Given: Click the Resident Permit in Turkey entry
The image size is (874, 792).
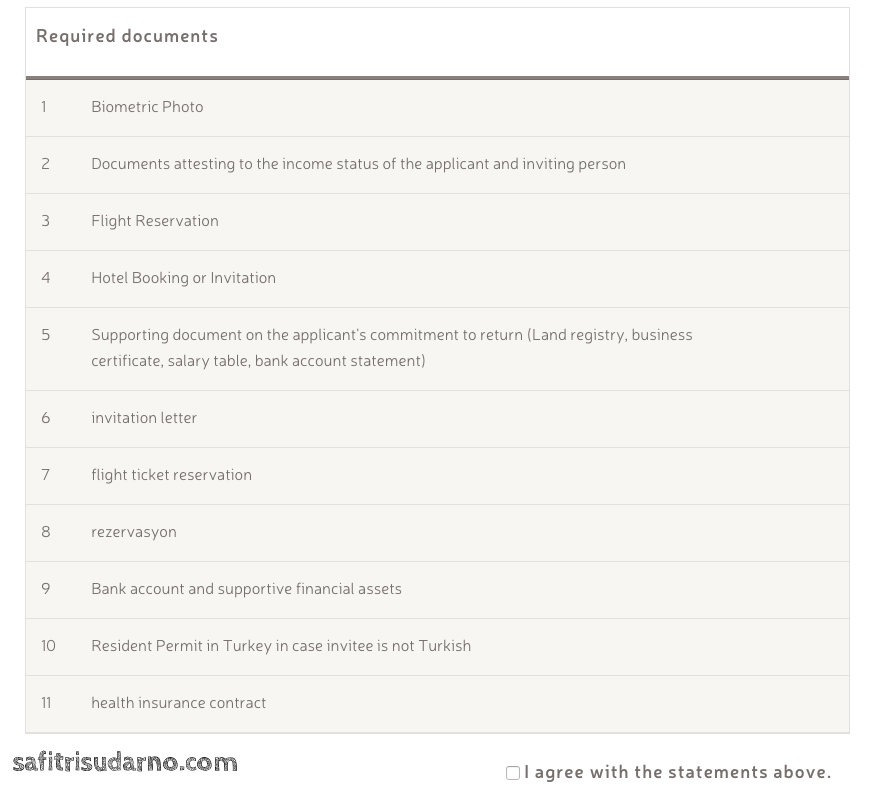Looking at the screenshot, I should pos(281,646).
